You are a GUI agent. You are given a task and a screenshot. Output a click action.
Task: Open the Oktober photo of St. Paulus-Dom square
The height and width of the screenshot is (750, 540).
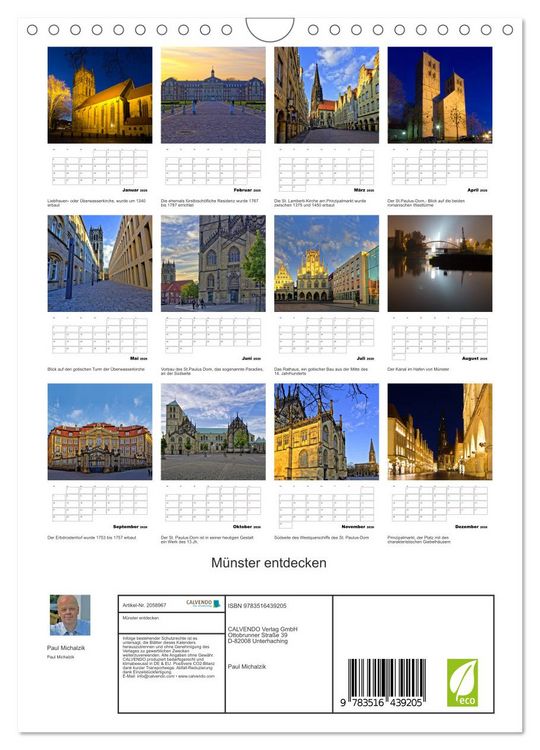[213, 431]
